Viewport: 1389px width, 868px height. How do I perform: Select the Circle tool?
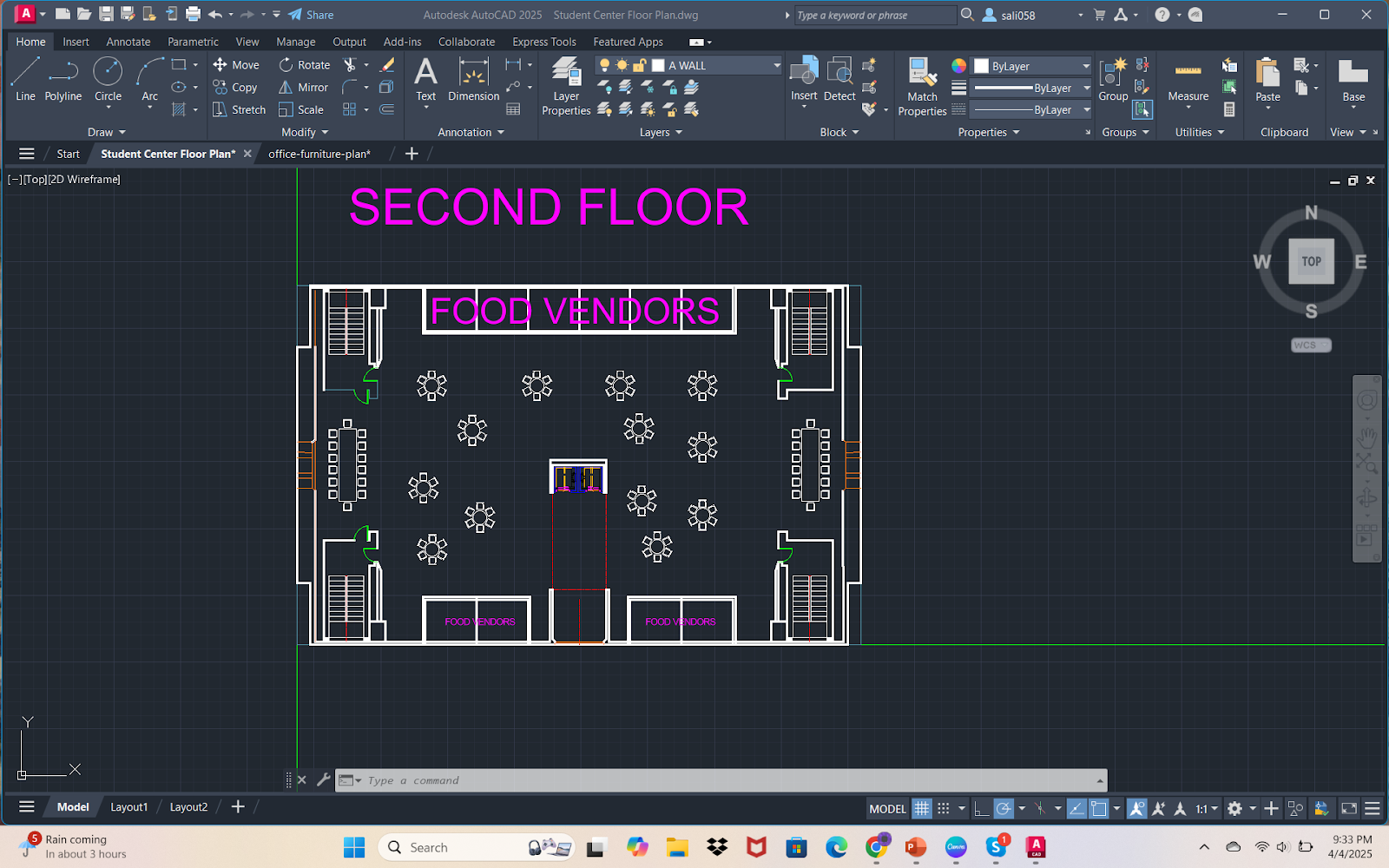[108, 79]
